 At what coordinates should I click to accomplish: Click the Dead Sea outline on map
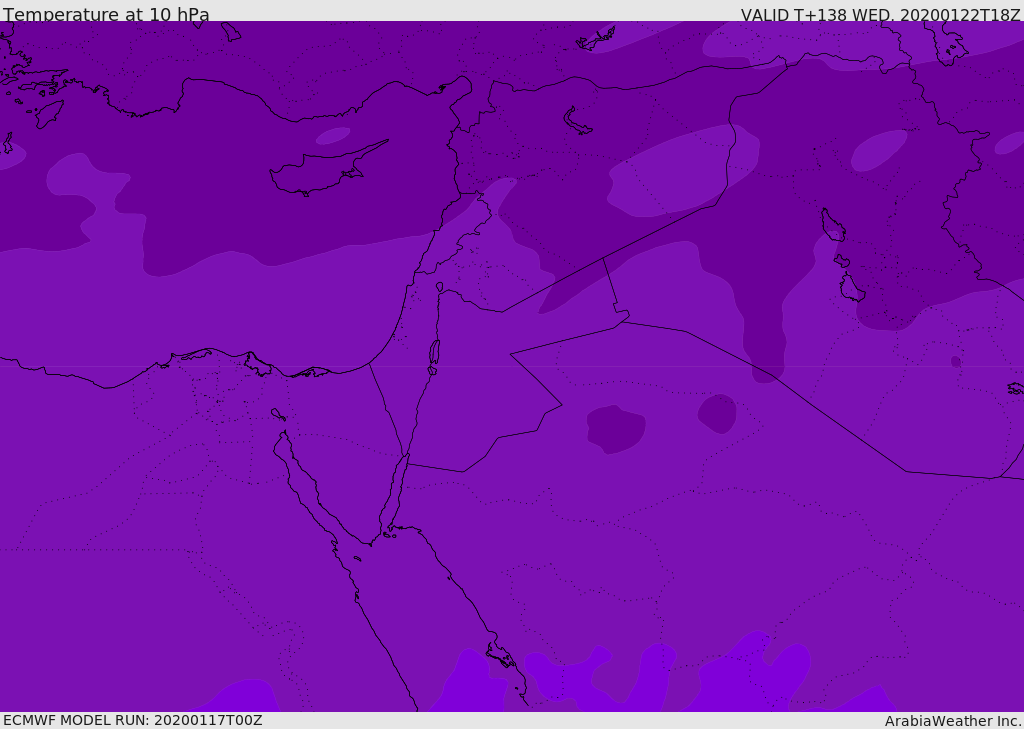[x=434, y=356]
